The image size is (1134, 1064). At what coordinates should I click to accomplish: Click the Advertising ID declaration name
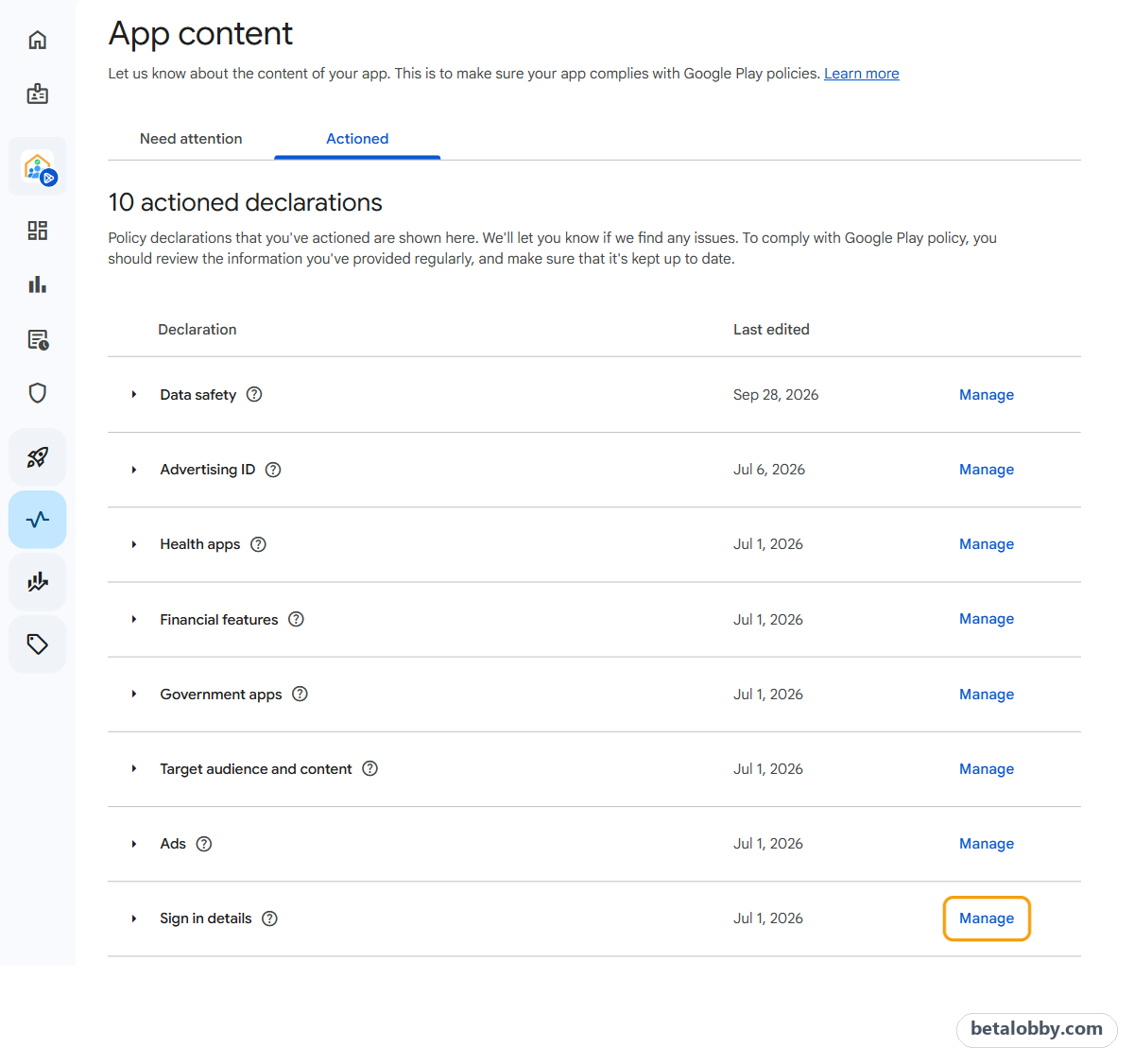click(207, 470)
